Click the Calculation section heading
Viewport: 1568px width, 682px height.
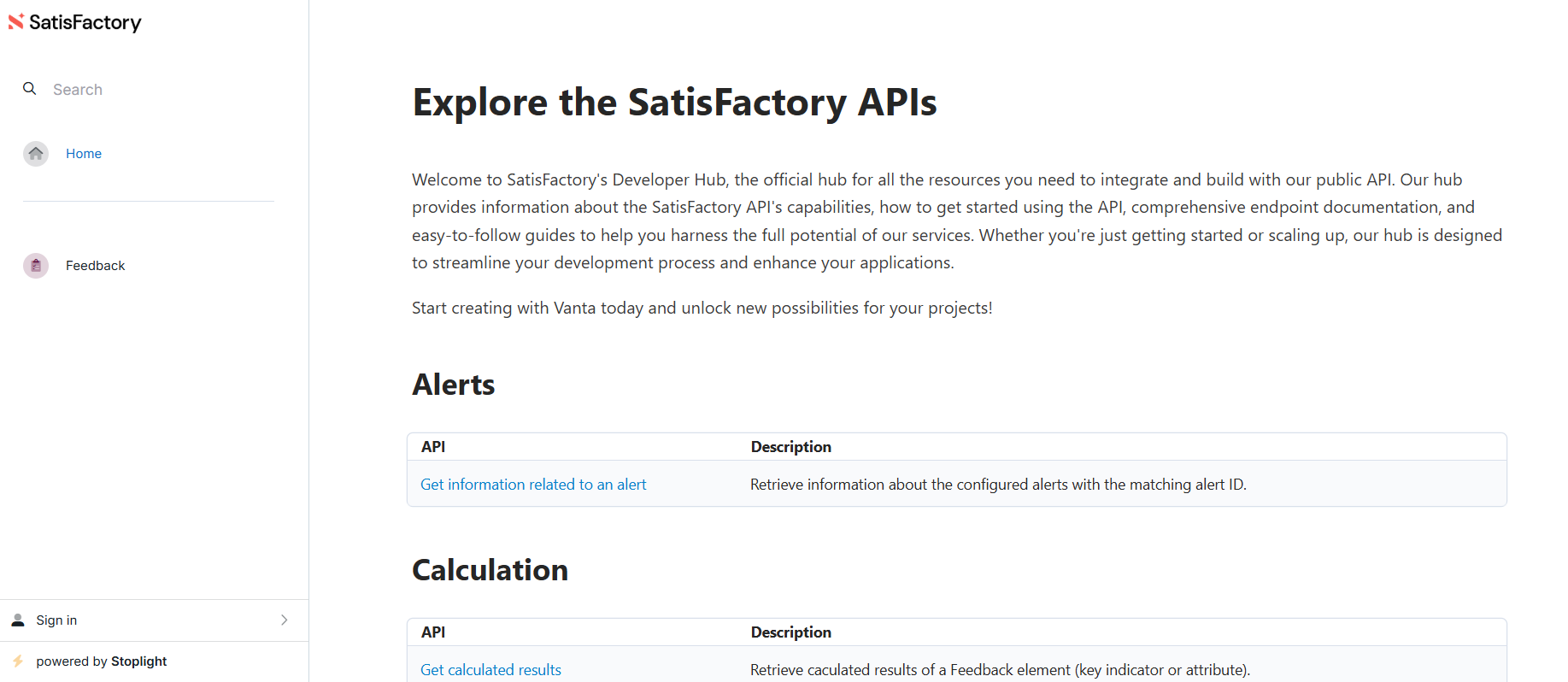pyautogui.click(x=490, y=570)
